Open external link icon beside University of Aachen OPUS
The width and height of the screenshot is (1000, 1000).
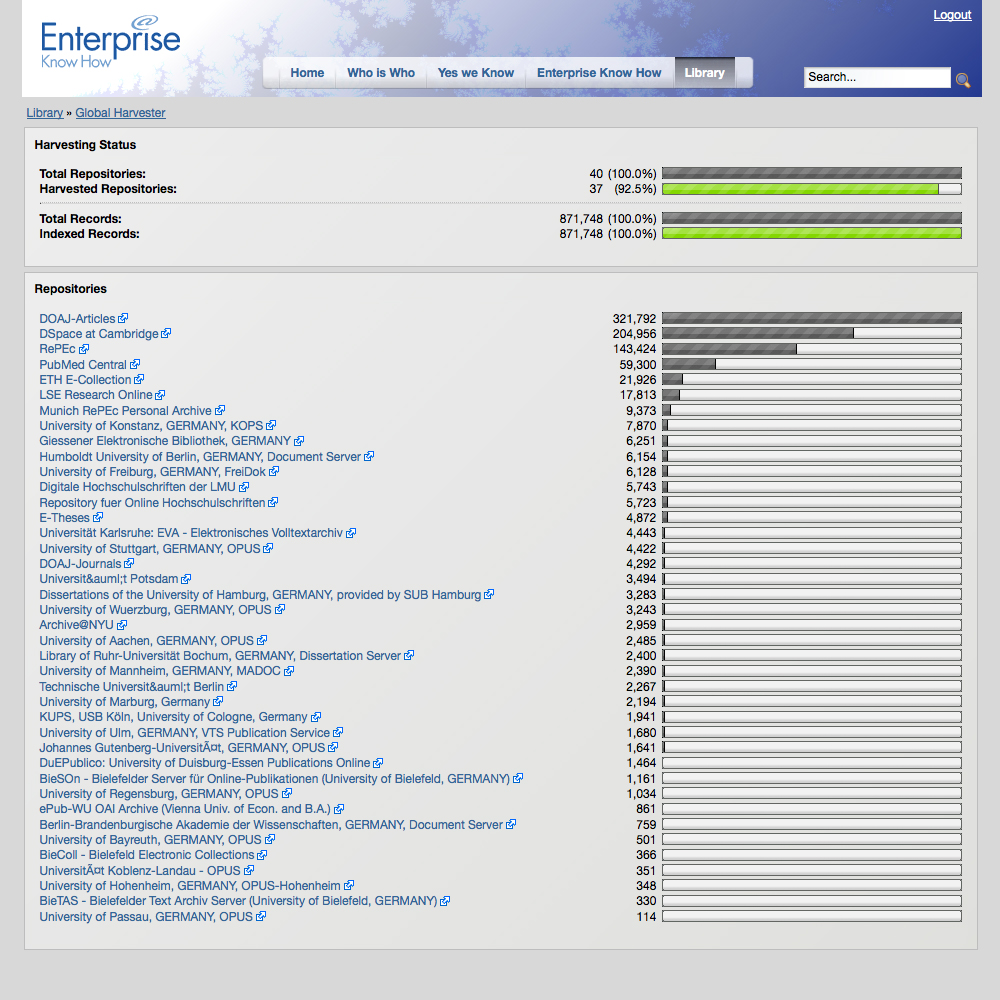(262, 640)
